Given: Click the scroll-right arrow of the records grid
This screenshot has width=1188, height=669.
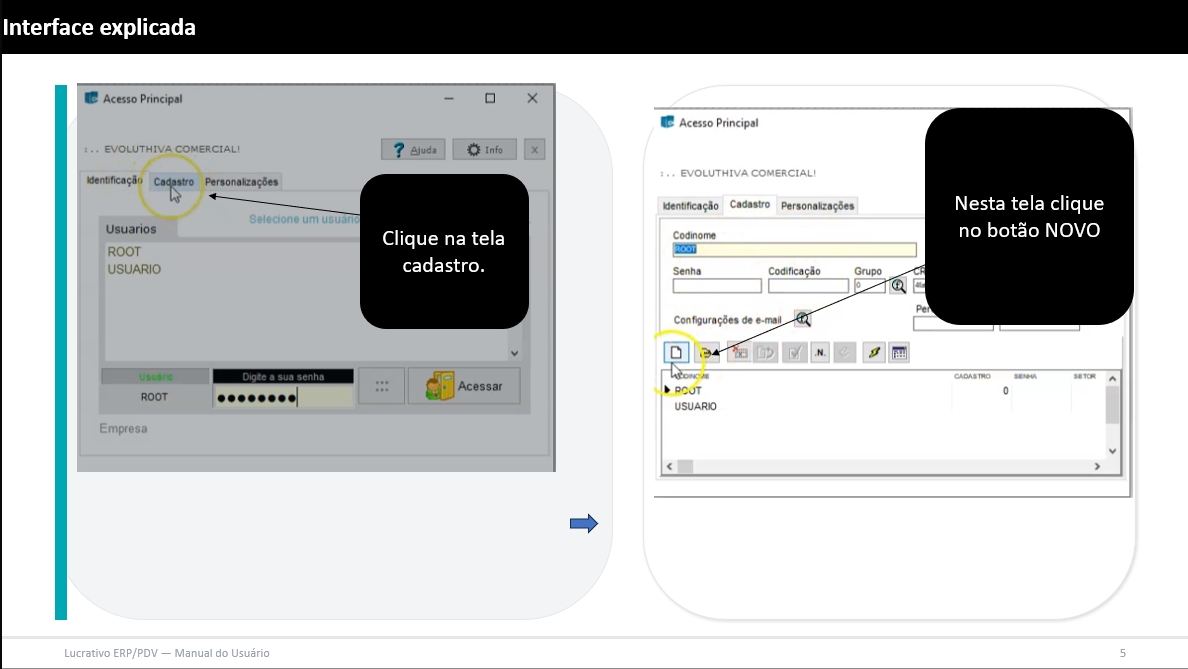Looking at the screenshot, I should [1097, 467].
